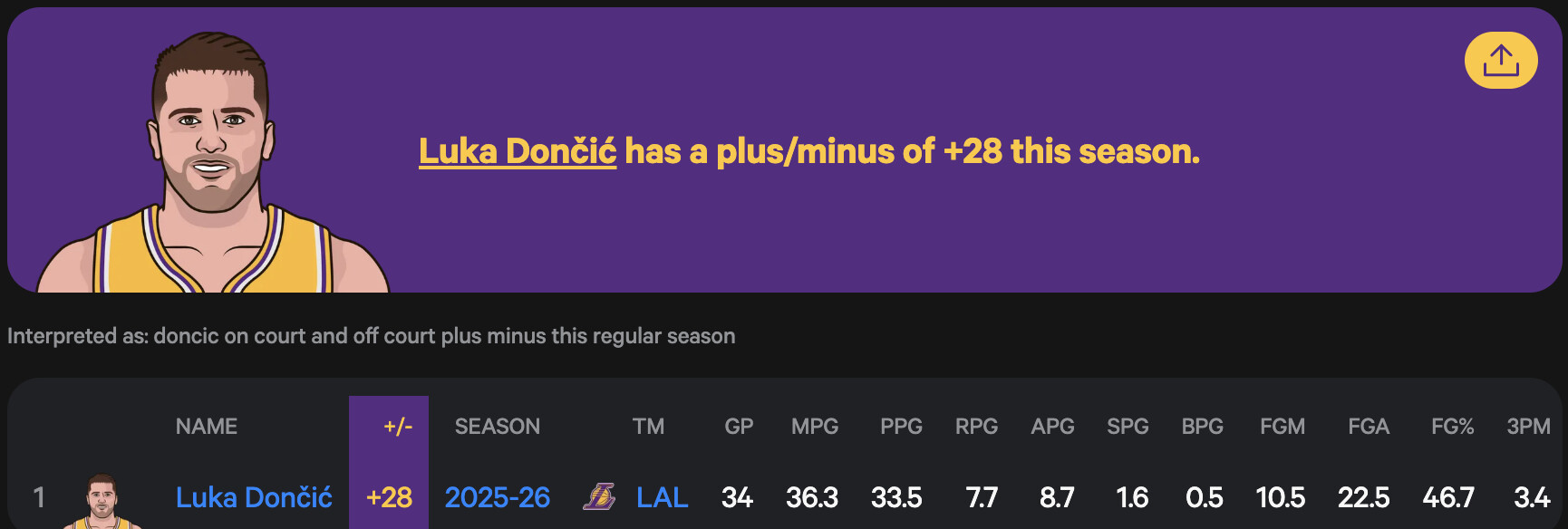Sort table by FG% column header

[1452, 427]
